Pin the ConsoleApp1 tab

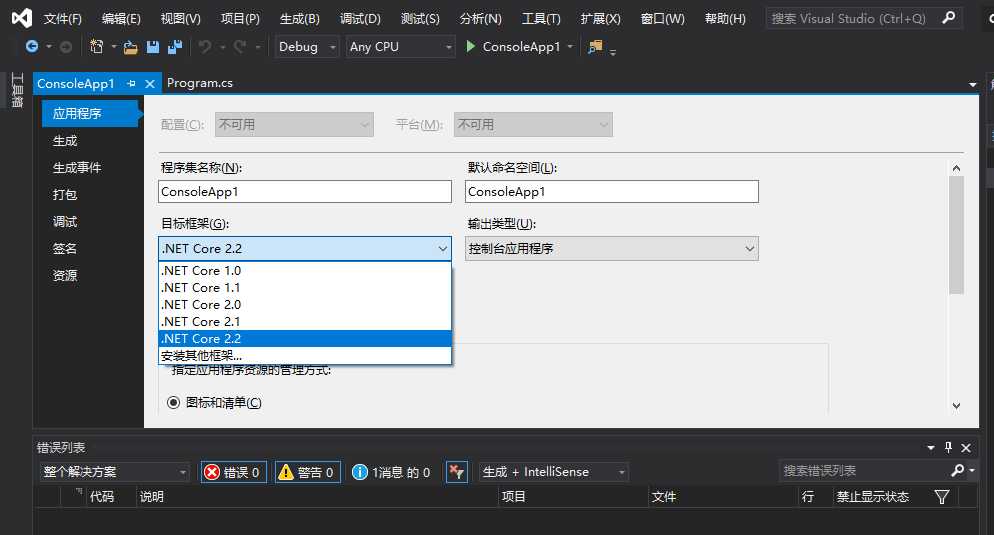(x=131, y=83)
